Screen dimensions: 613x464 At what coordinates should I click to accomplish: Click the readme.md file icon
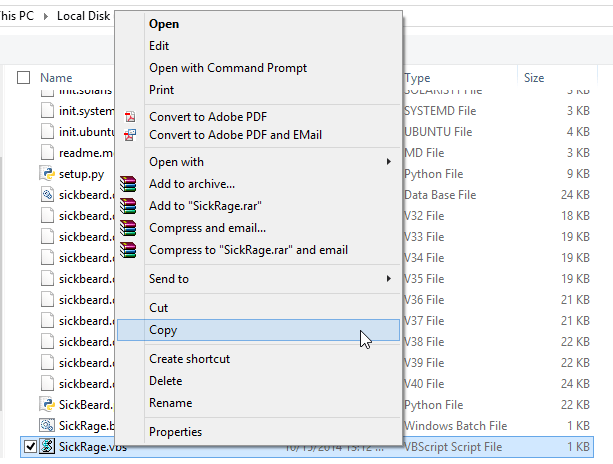tap(47, 152)
